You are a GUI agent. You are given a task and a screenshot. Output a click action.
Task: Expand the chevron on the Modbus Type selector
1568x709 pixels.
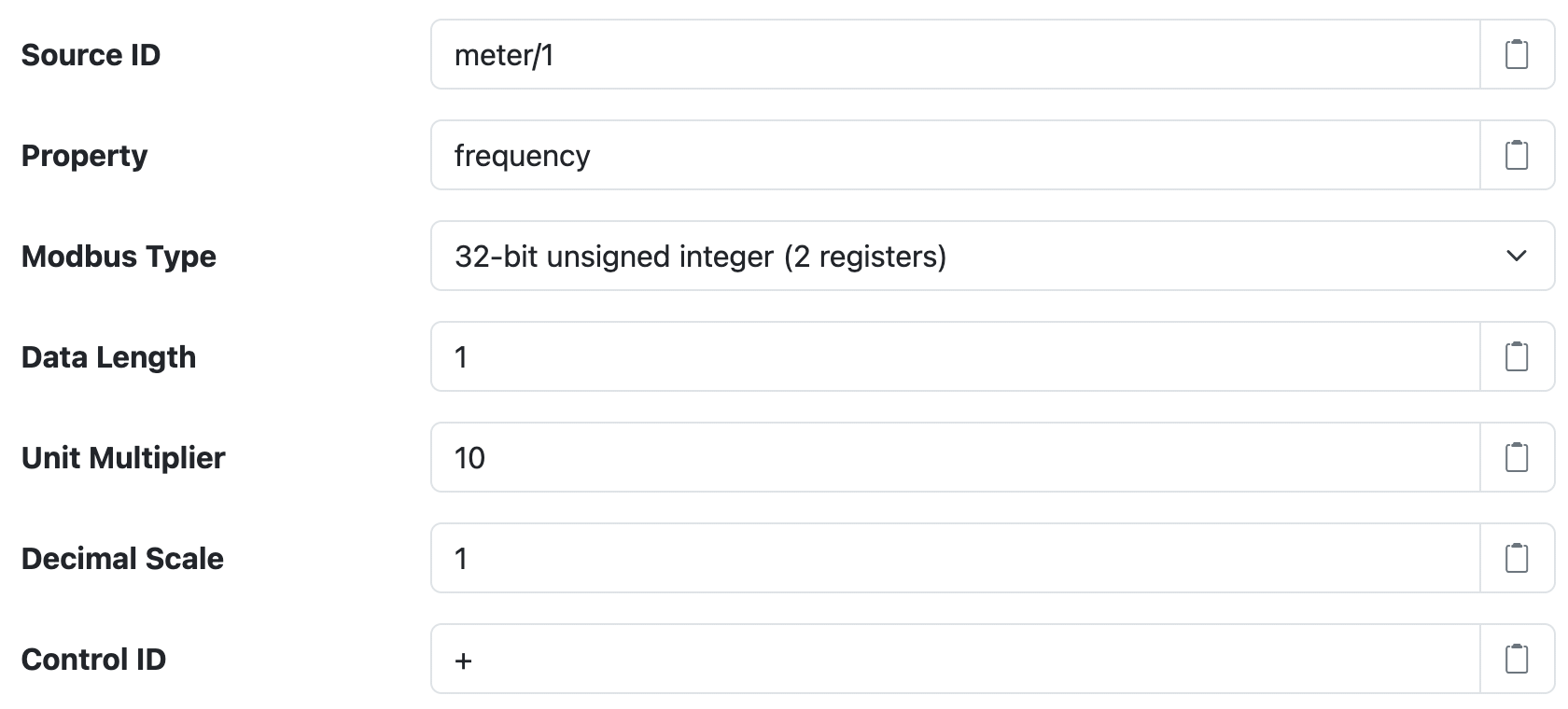(1518, 256)
